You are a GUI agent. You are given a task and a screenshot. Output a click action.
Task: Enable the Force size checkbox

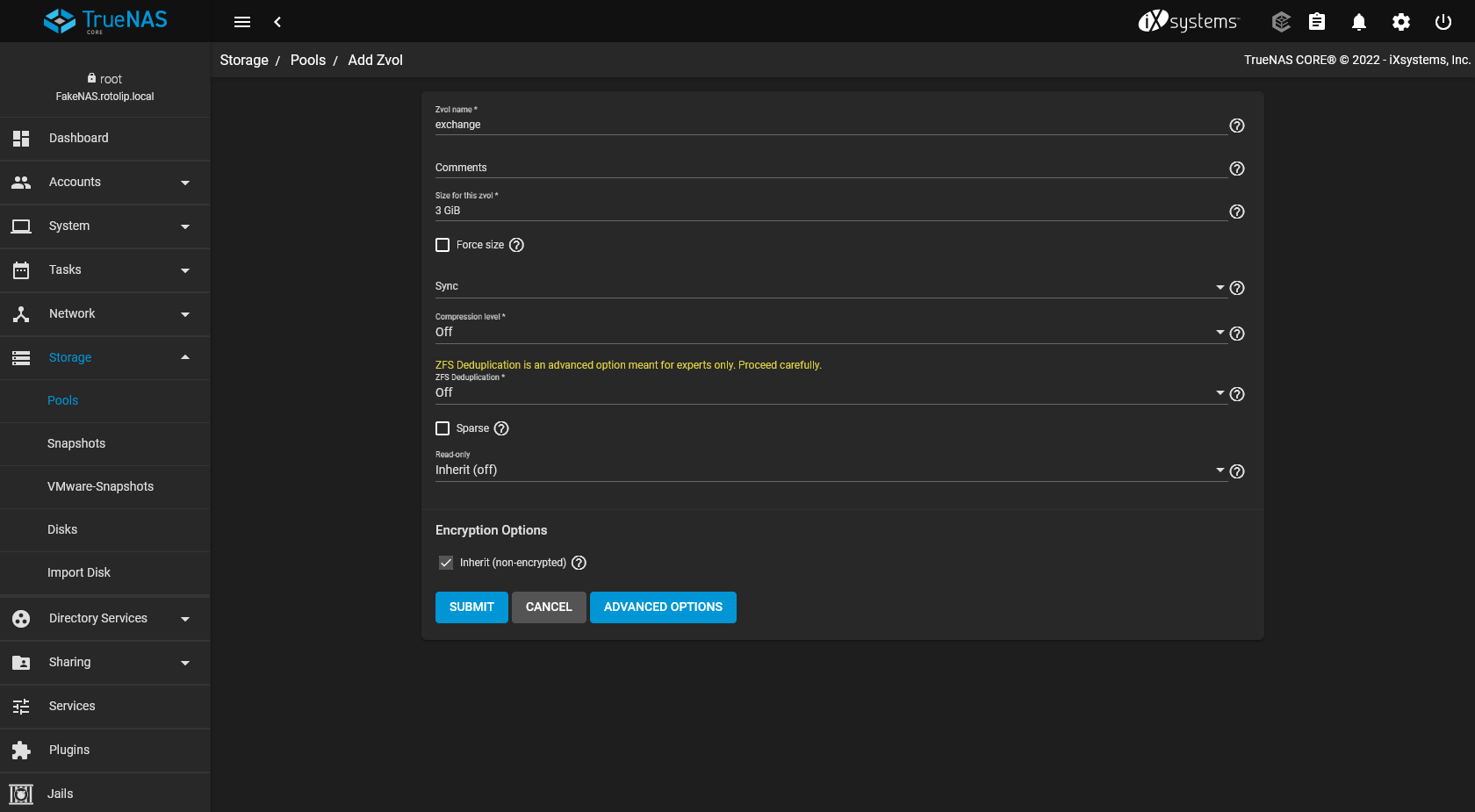(442, 245)
